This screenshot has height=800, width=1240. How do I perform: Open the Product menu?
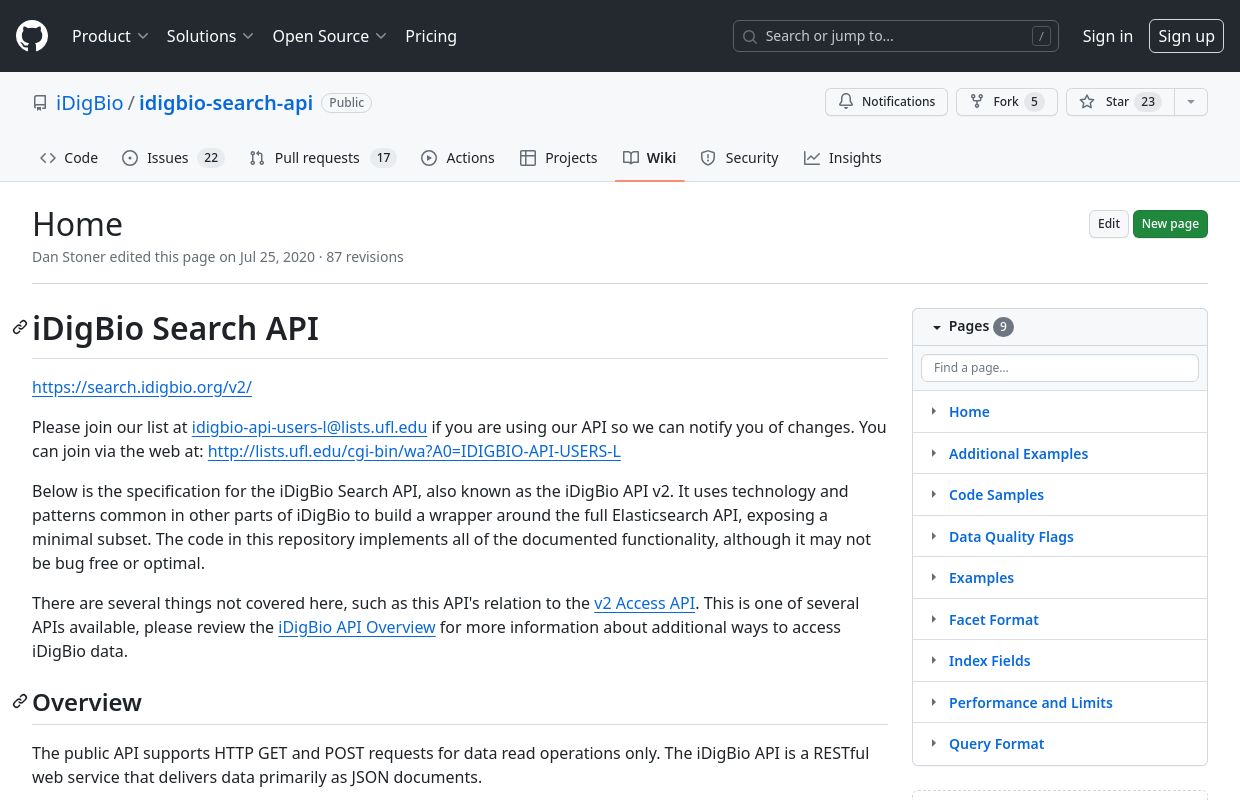[110, 36]
